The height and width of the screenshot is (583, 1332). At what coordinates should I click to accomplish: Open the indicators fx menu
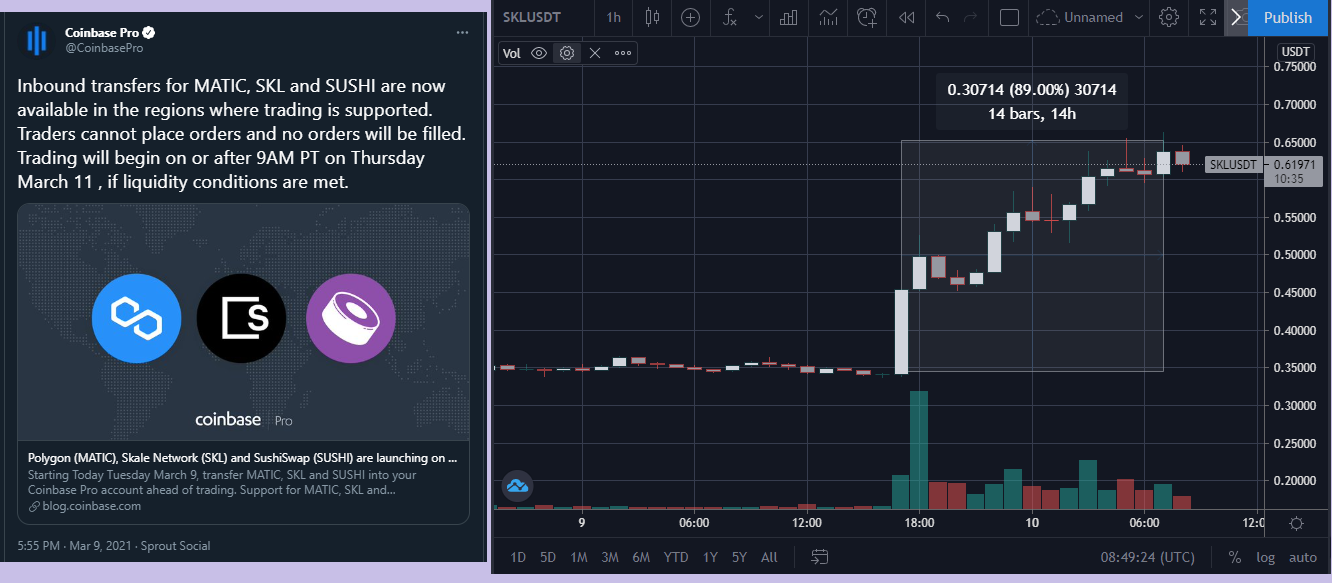(731, 17)
